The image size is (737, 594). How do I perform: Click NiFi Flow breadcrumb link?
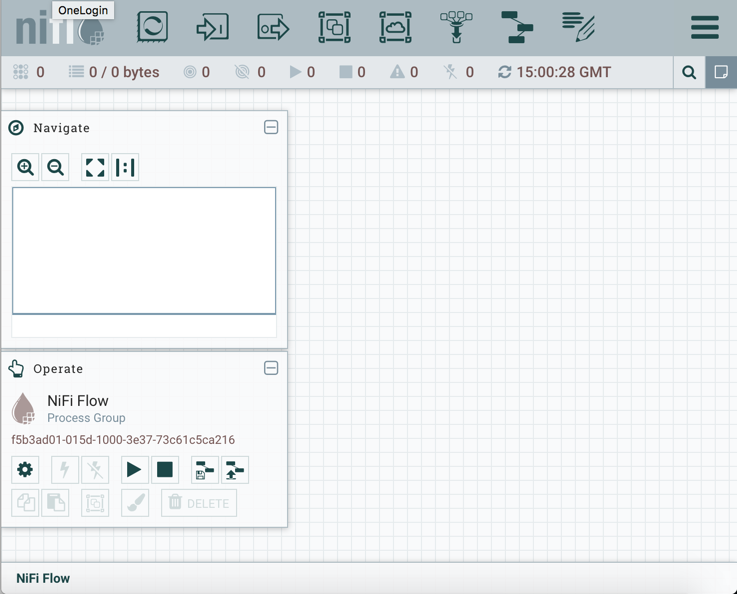click(x=43, y=578)
